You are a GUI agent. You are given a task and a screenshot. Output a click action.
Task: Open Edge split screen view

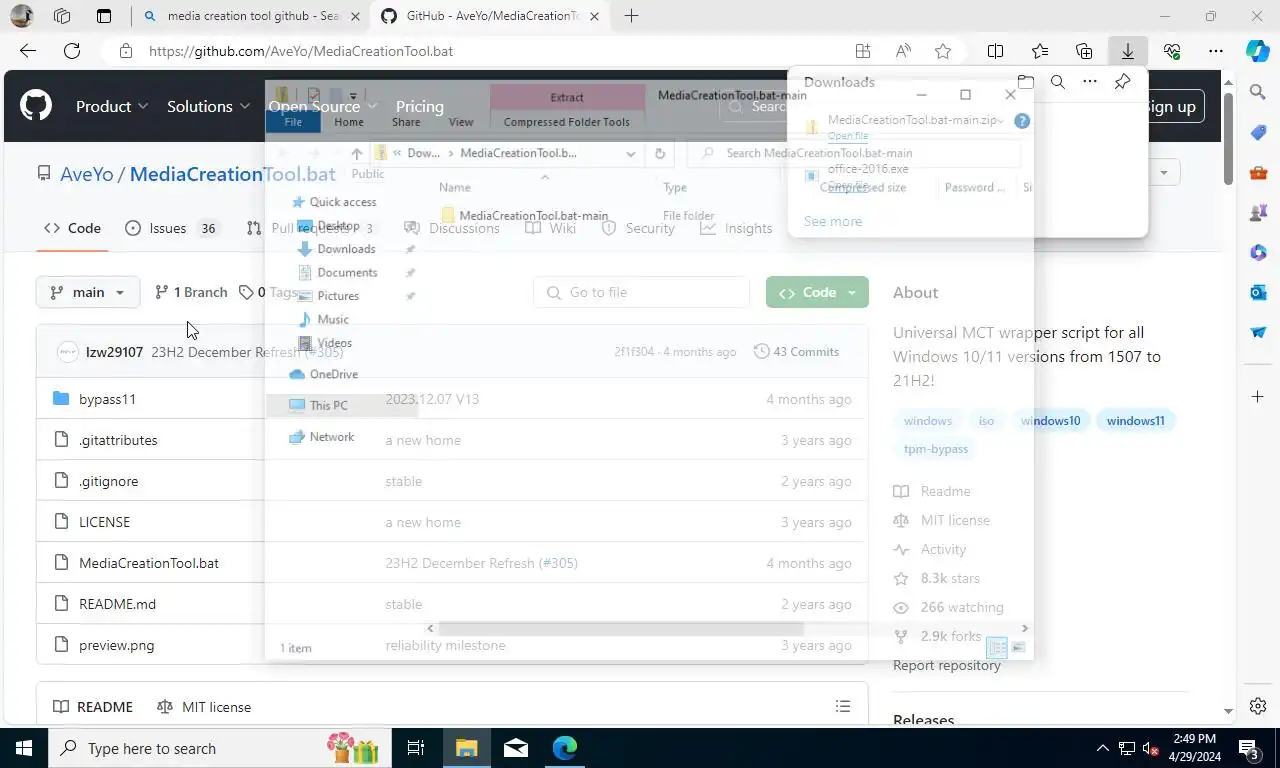click(x=996, y=51)
